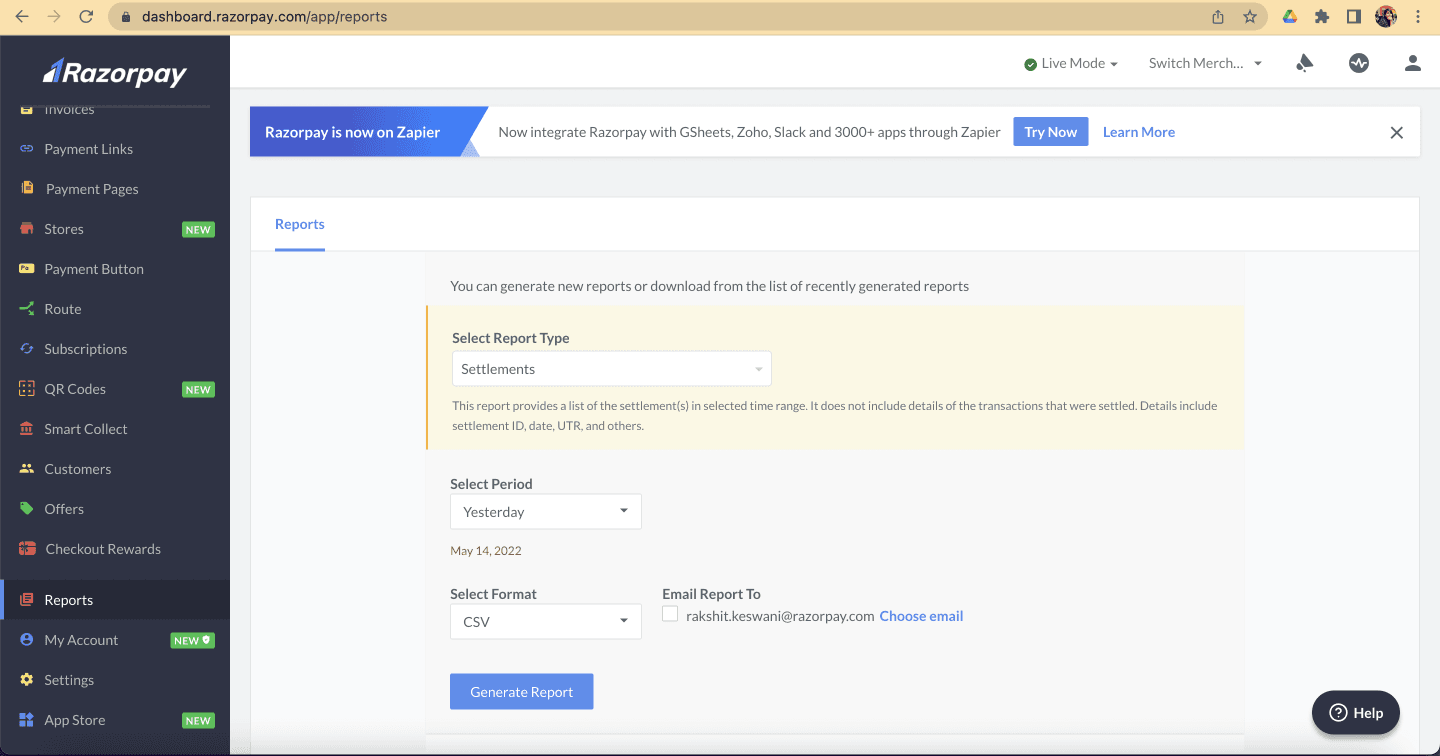
Task: Open the activity pulse icon
Action: tap(1358, 63)
